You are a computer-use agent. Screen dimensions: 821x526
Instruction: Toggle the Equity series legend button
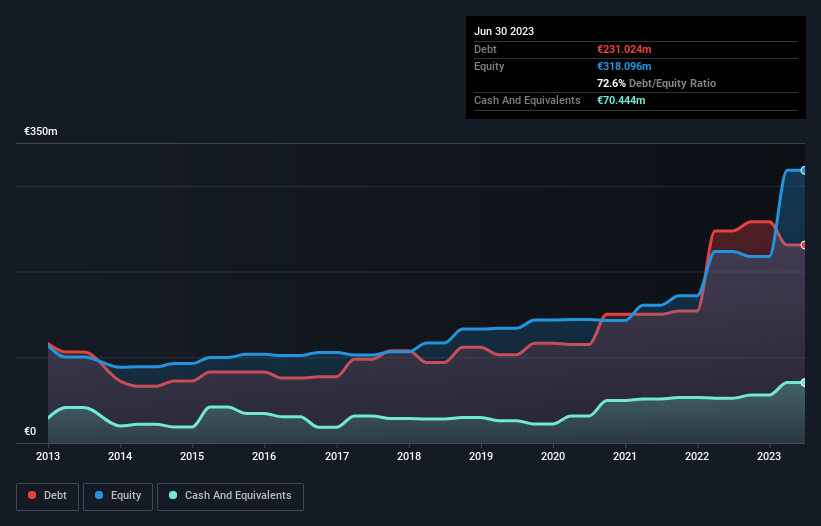click(118, 496)
